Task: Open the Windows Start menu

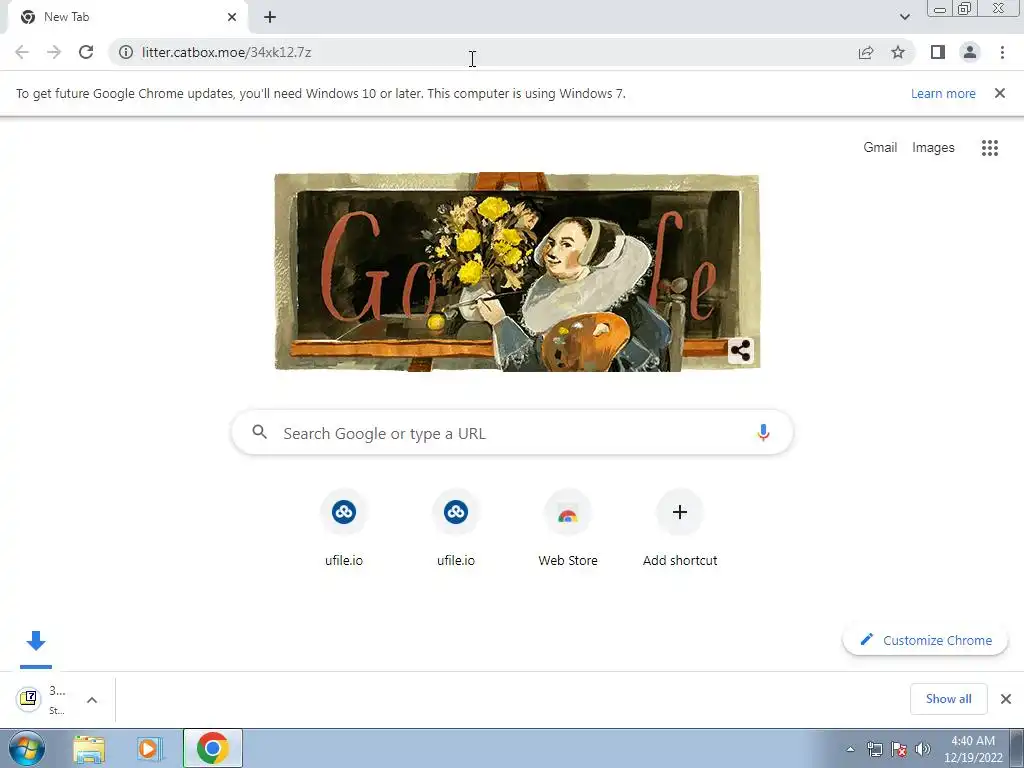Action: coord(26,748)
